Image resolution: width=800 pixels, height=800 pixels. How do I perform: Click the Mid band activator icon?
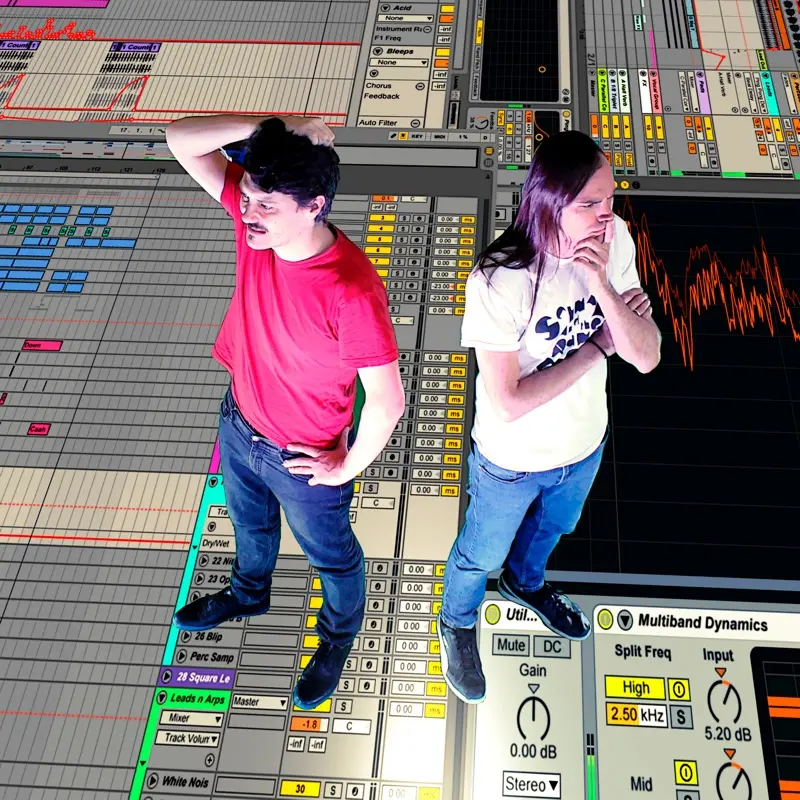click(x=686, y=772)
